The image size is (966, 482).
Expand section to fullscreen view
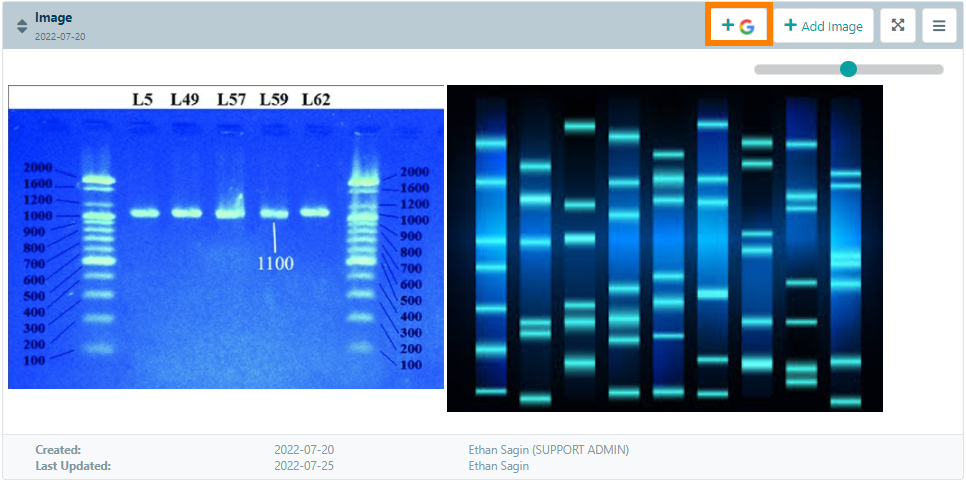click(x=898, y=25)
